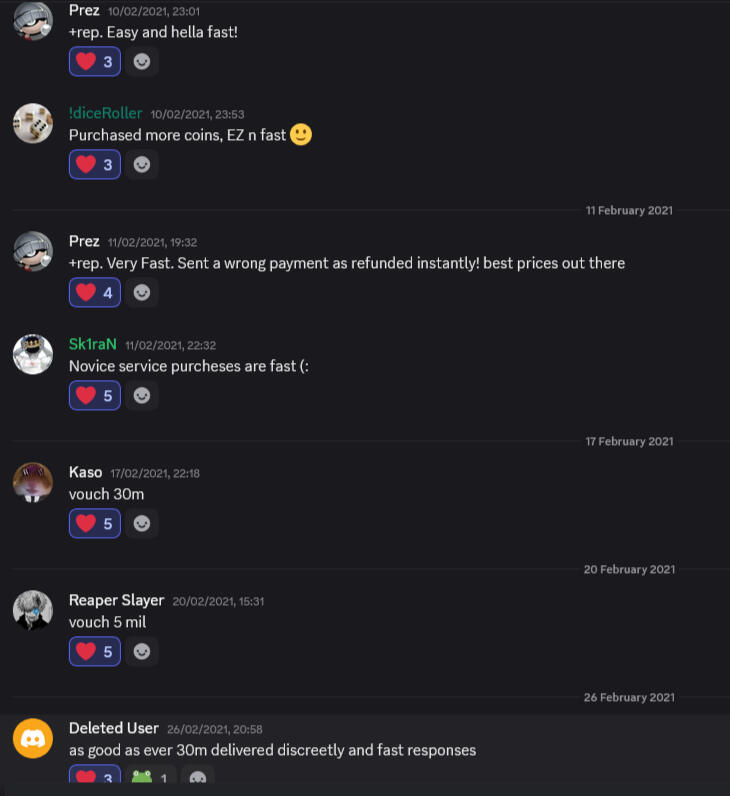
Task: Add reaction to !diceRoller's coins message
Action: pos(142,163)
